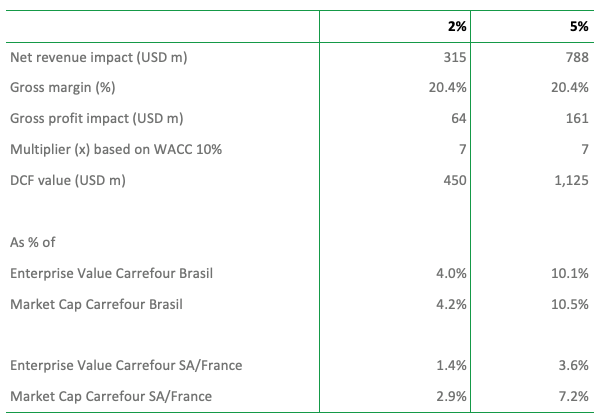Click the 2% column header
Image resolution: width=607 pixels, height=419 pixels.
click(x=457, y=26)
